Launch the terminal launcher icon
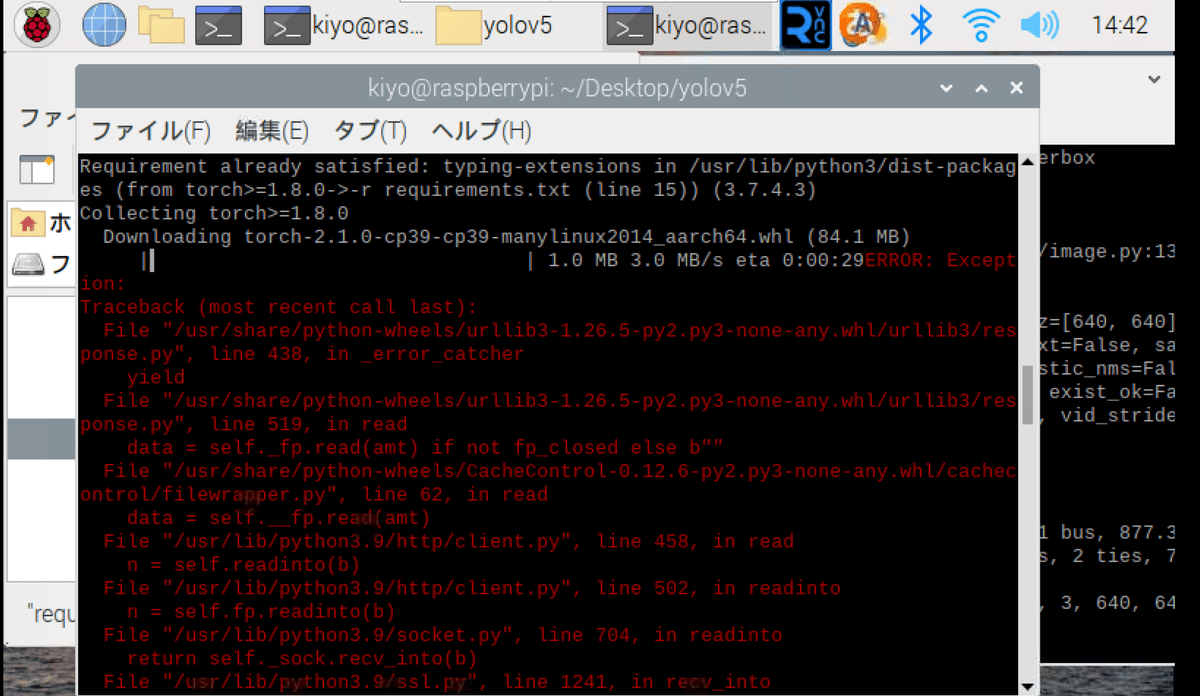This screenshot has height=696, width=1200. tap(218, 25)
